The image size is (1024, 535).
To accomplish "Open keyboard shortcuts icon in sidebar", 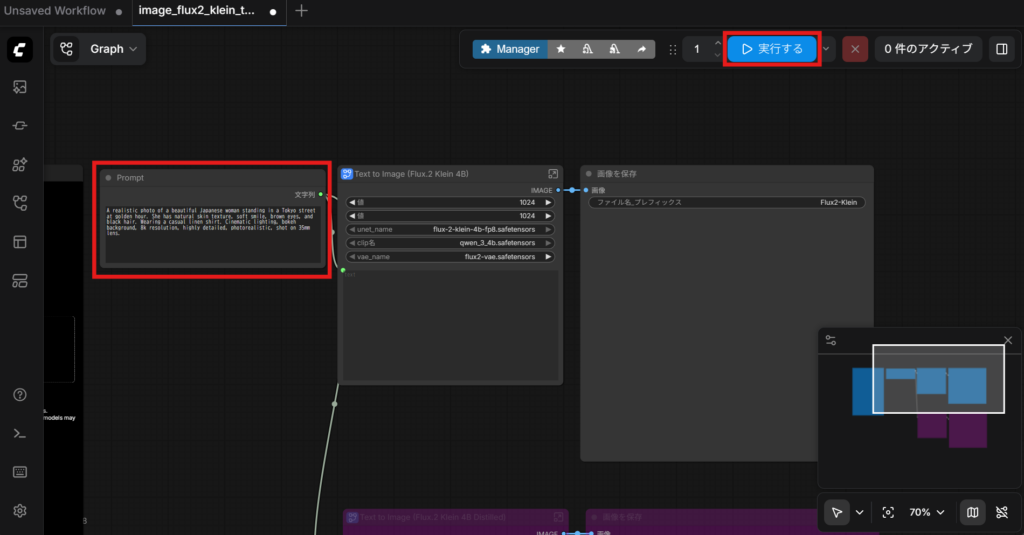I will 19,472.
